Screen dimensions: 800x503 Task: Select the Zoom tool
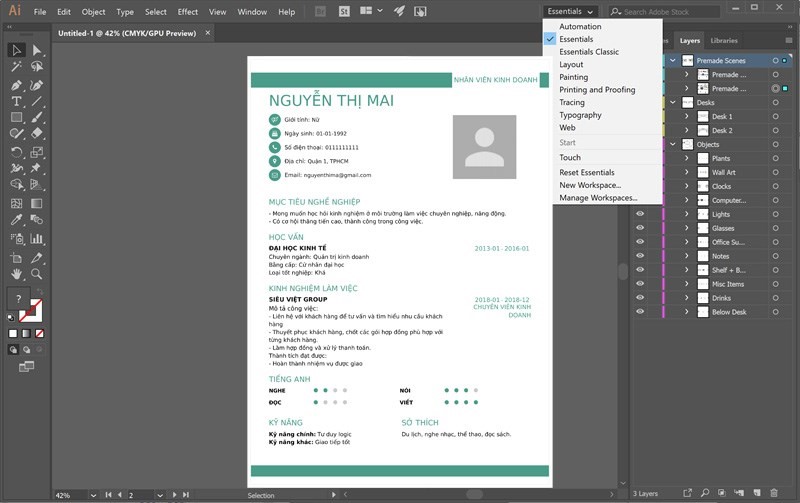36,274
